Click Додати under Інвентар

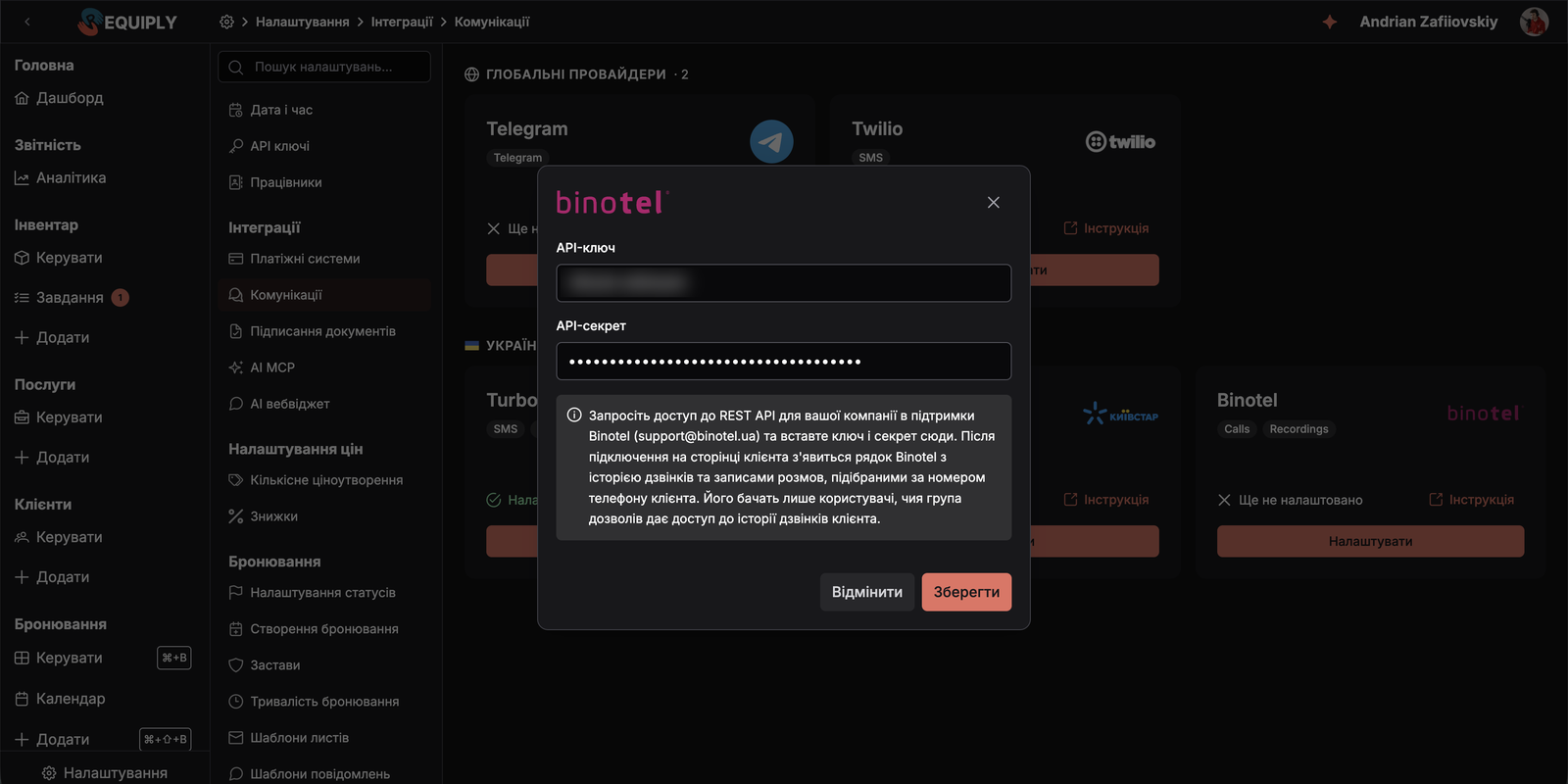pos(52,337)
